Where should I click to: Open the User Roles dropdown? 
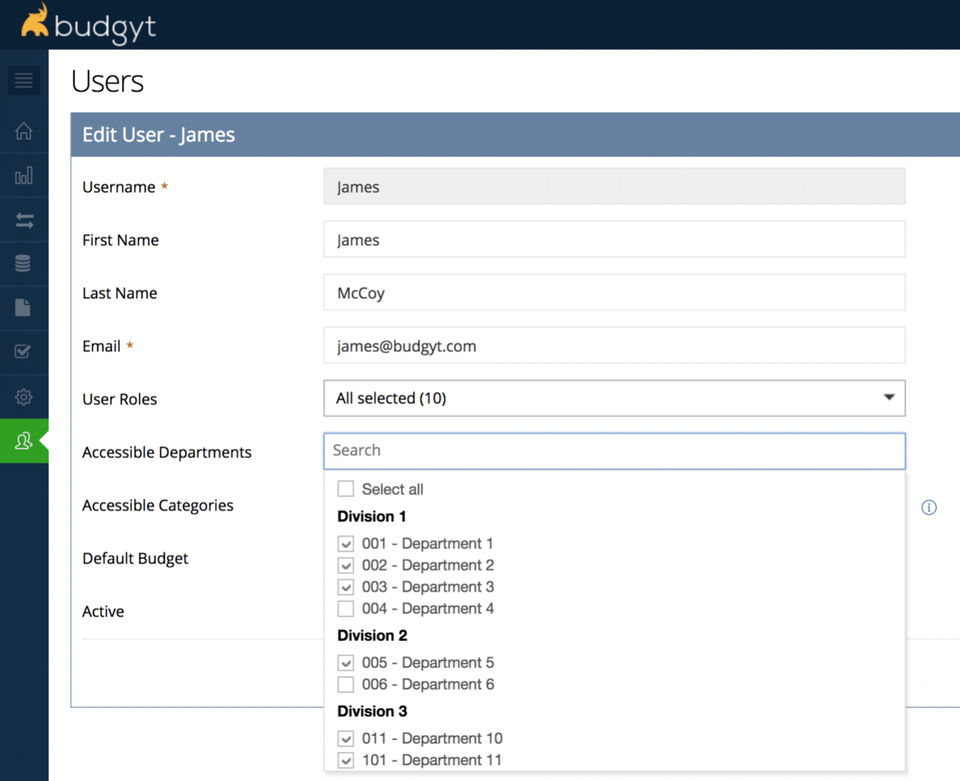(x=614, y=398)
